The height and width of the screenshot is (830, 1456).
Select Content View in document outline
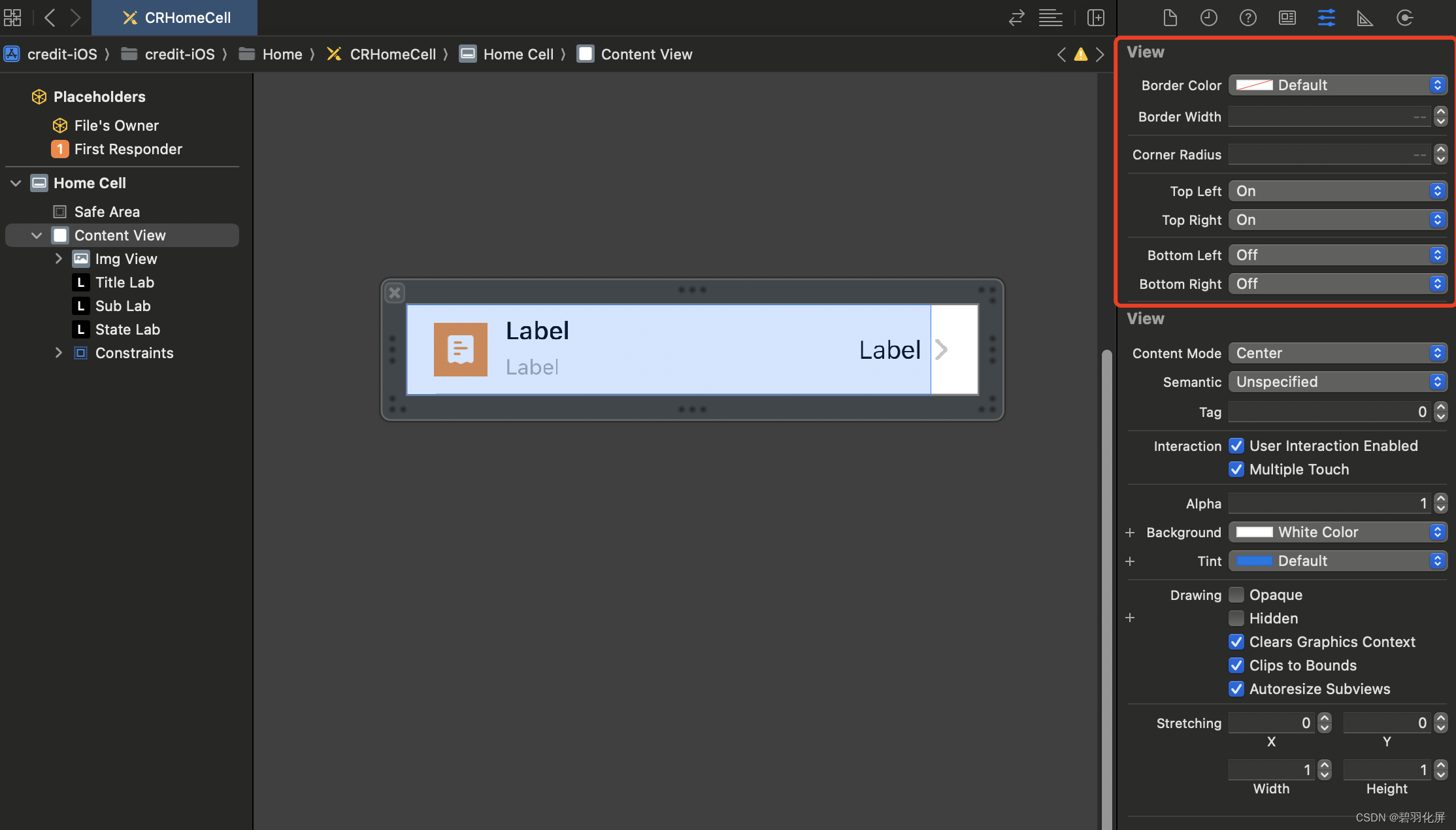(x=121, y=235)
